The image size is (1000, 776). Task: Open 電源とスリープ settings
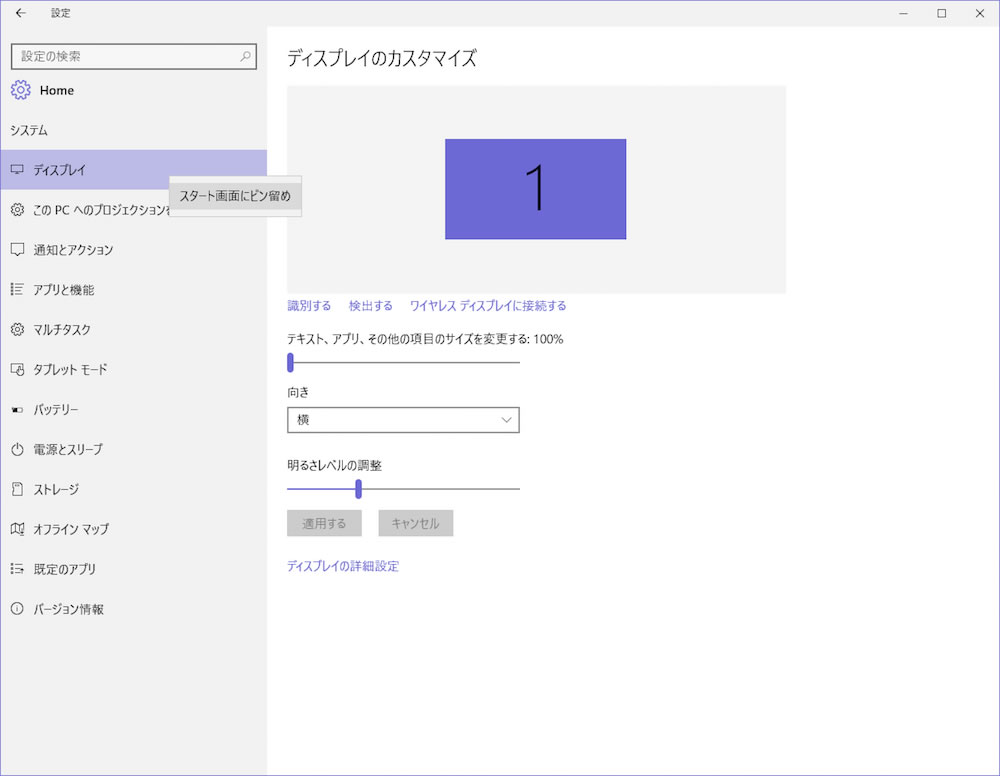click(133, 449)
